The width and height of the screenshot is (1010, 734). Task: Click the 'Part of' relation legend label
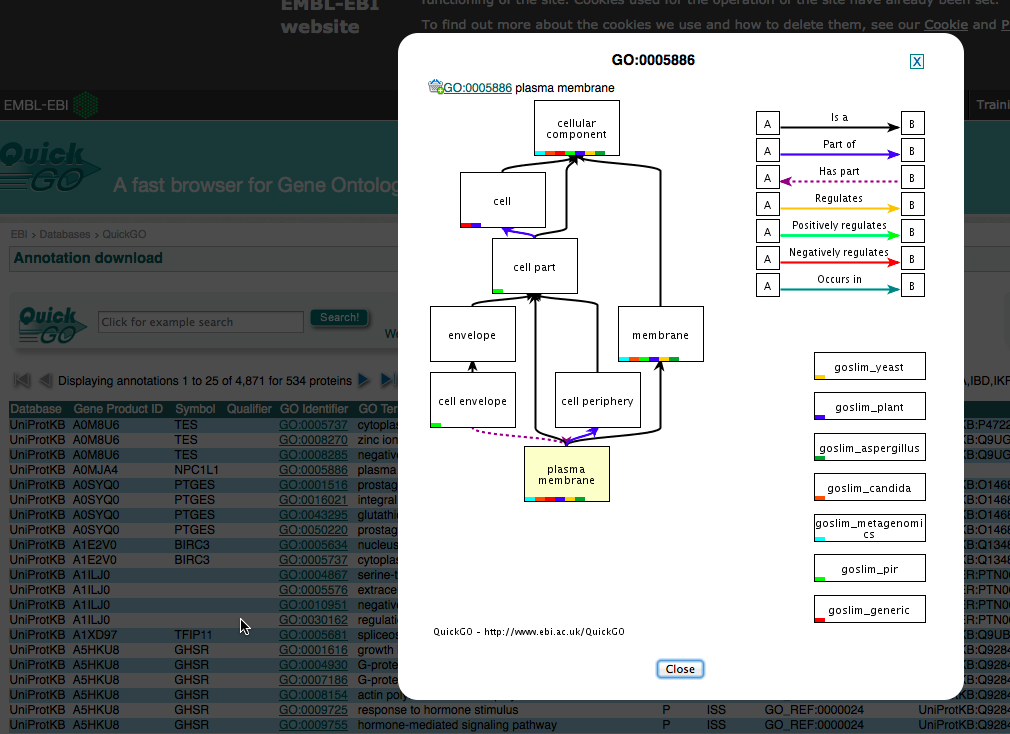pos(839,144)
